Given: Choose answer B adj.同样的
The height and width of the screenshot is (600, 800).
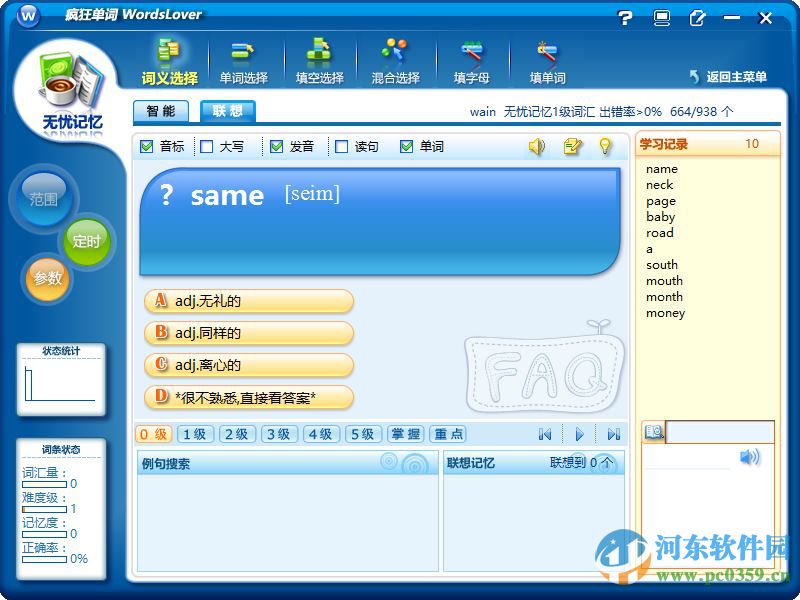Looking at the screenshot, I should point(248,334).
